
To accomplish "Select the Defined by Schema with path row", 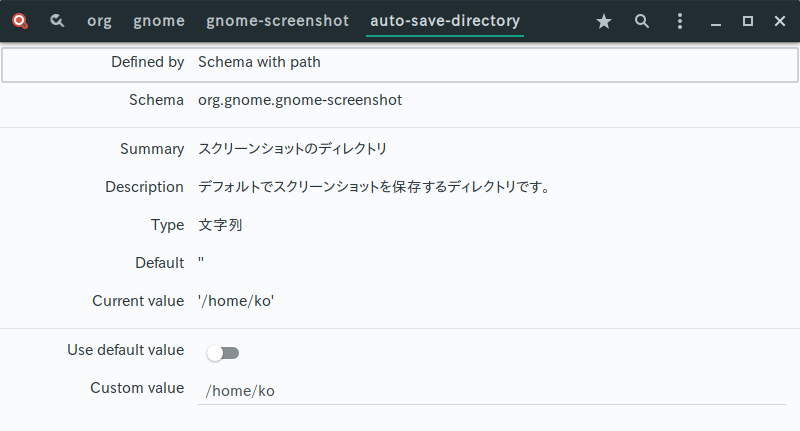I will point(400,64).
